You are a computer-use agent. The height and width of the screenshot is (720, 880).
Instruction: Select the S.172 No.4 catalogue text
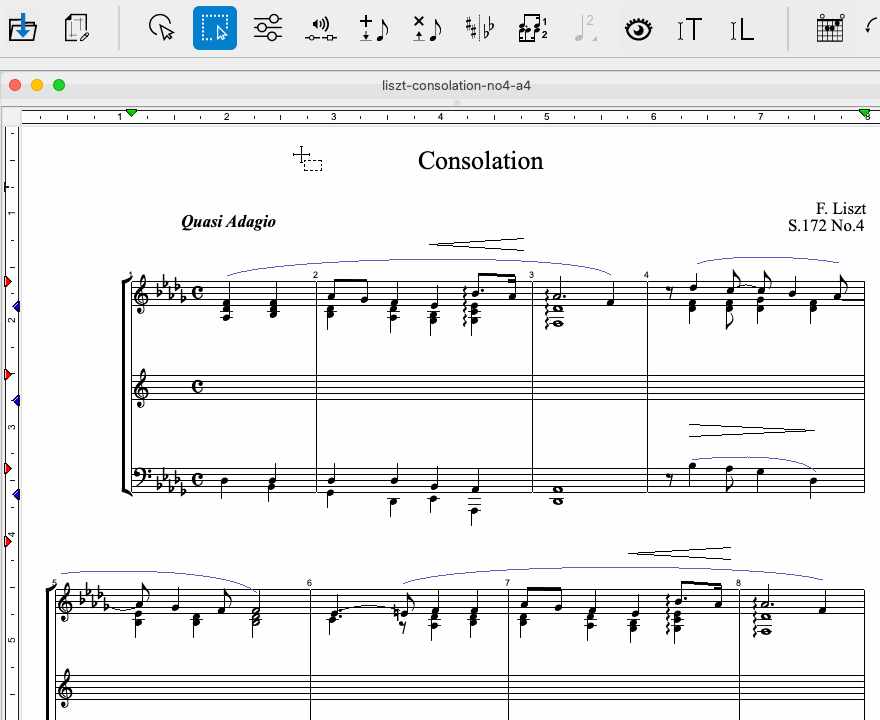[x=826, y=226]
